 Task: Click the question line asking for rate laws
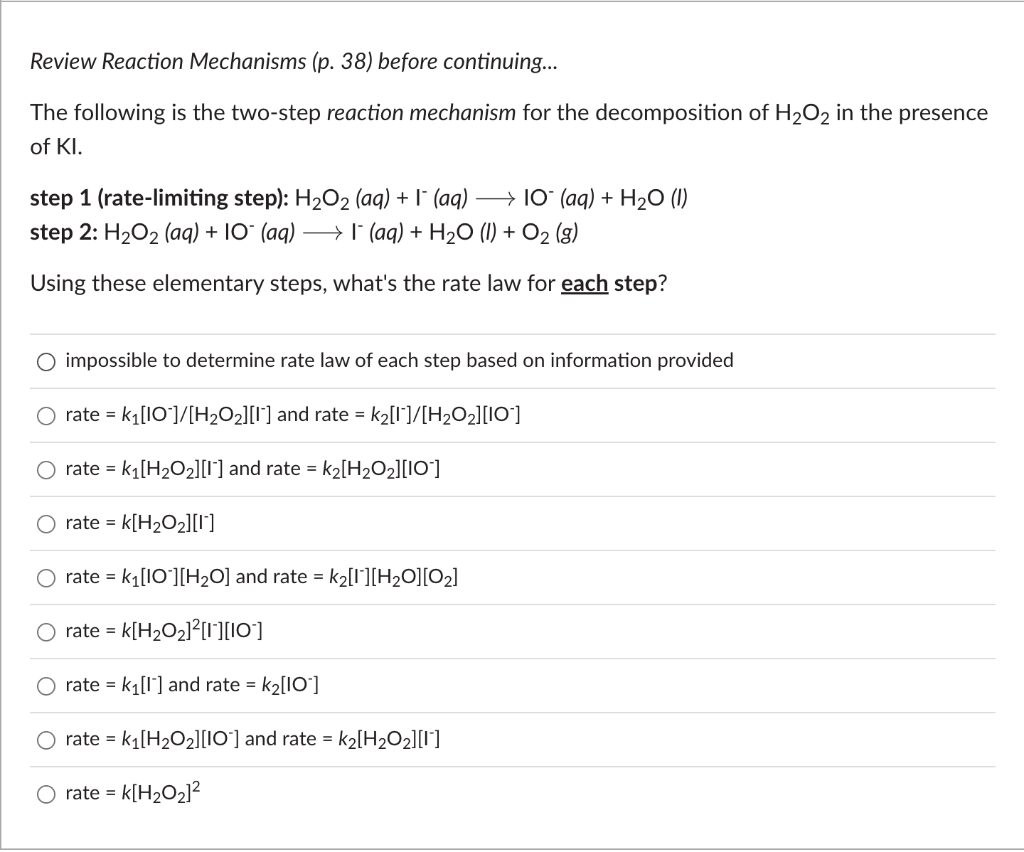click(348, 283)
